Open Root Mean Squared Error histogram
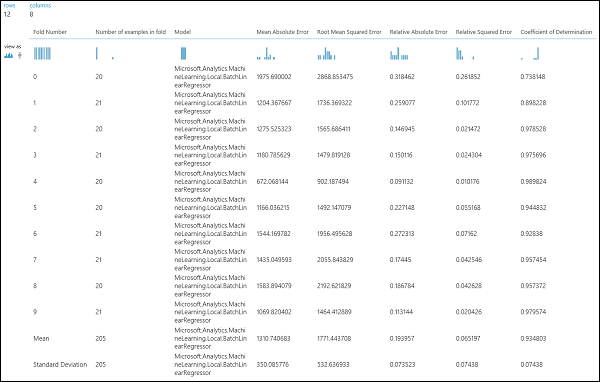This screenshot has height=382, width=600. (326, 53)
